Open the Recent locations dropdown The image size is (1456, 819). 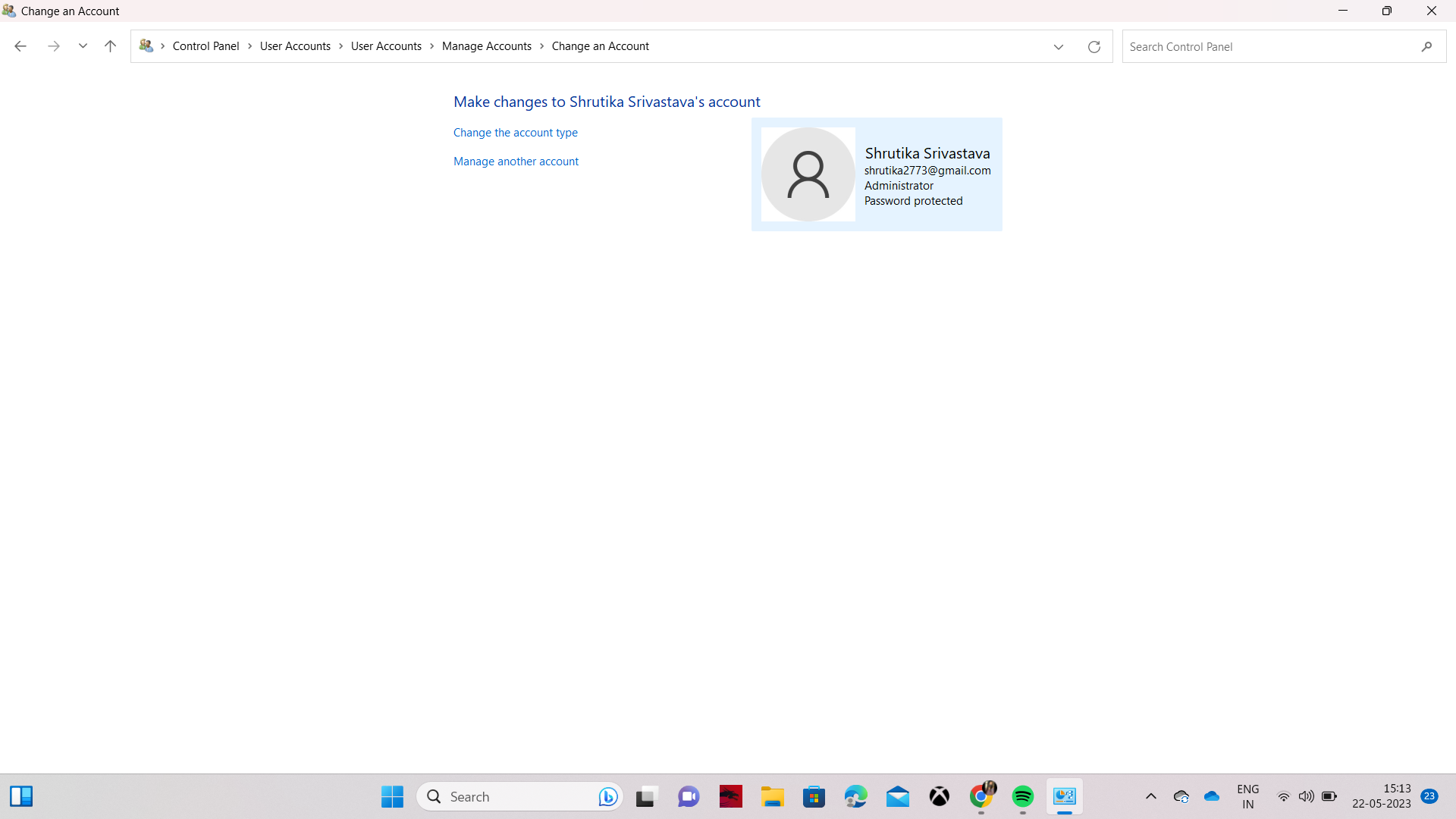coord(83,46)
